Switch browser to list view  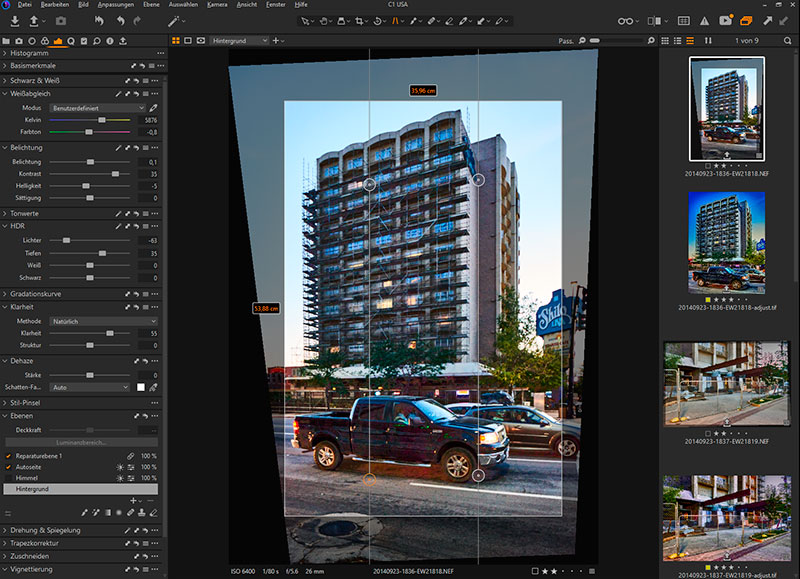coord(678,40)
